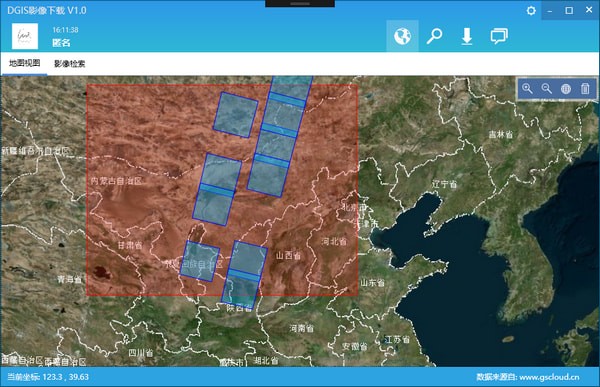Clear map overlays with the trash icon
Viewport: 600px width, 387px height.
[585, 89]
